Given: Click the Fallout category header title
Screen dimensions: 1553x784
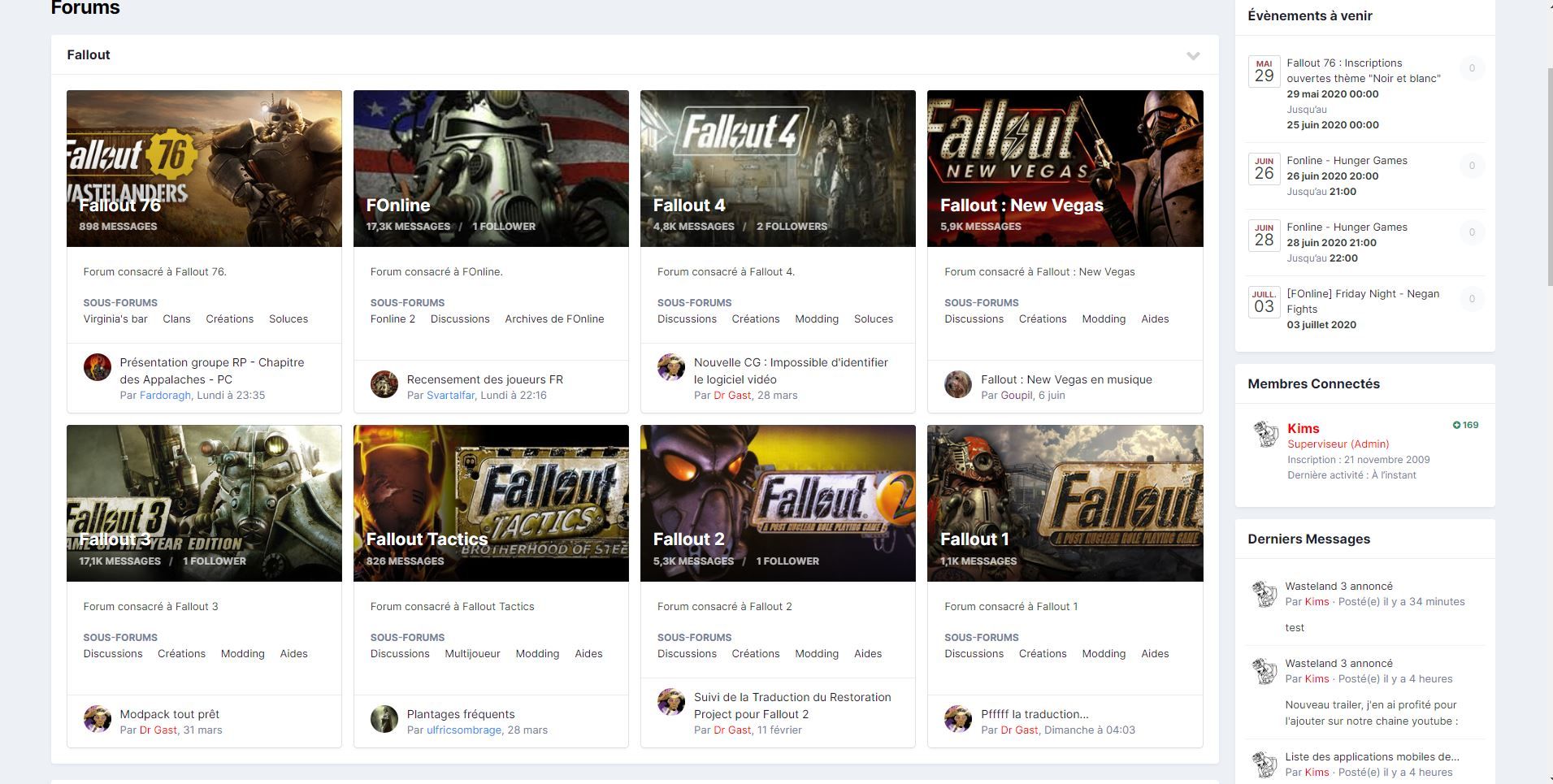Looking at the screenshot, I should 89,54.
